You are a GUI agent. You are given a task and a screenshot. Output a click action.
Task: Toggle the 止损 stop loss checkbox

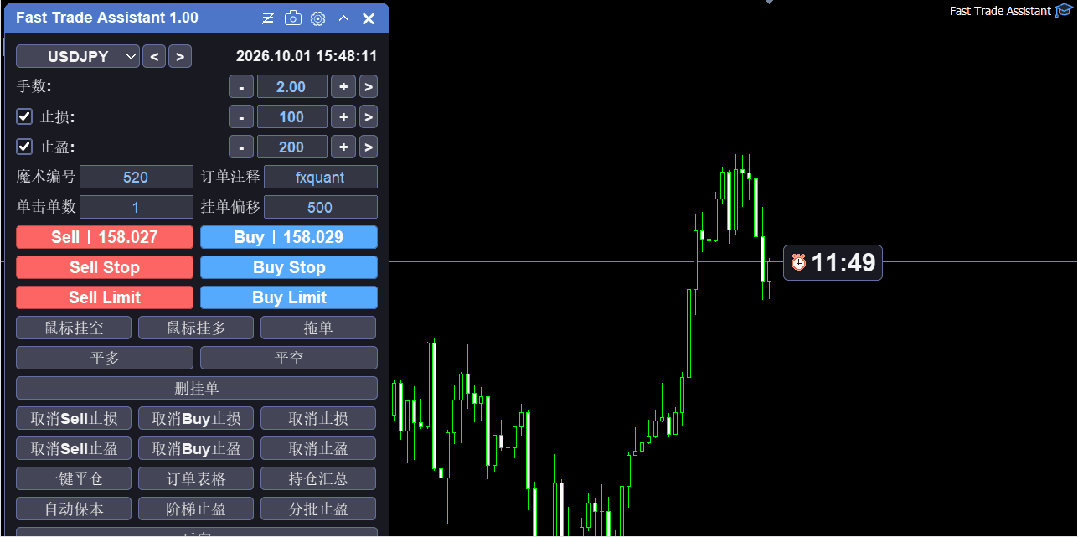tap(25, 117)
